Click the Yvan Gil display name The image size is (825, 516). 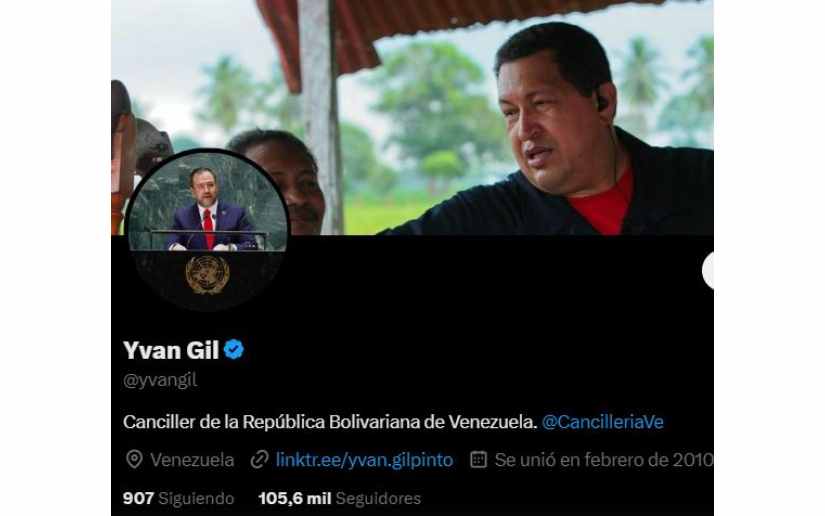pos(171,350)
